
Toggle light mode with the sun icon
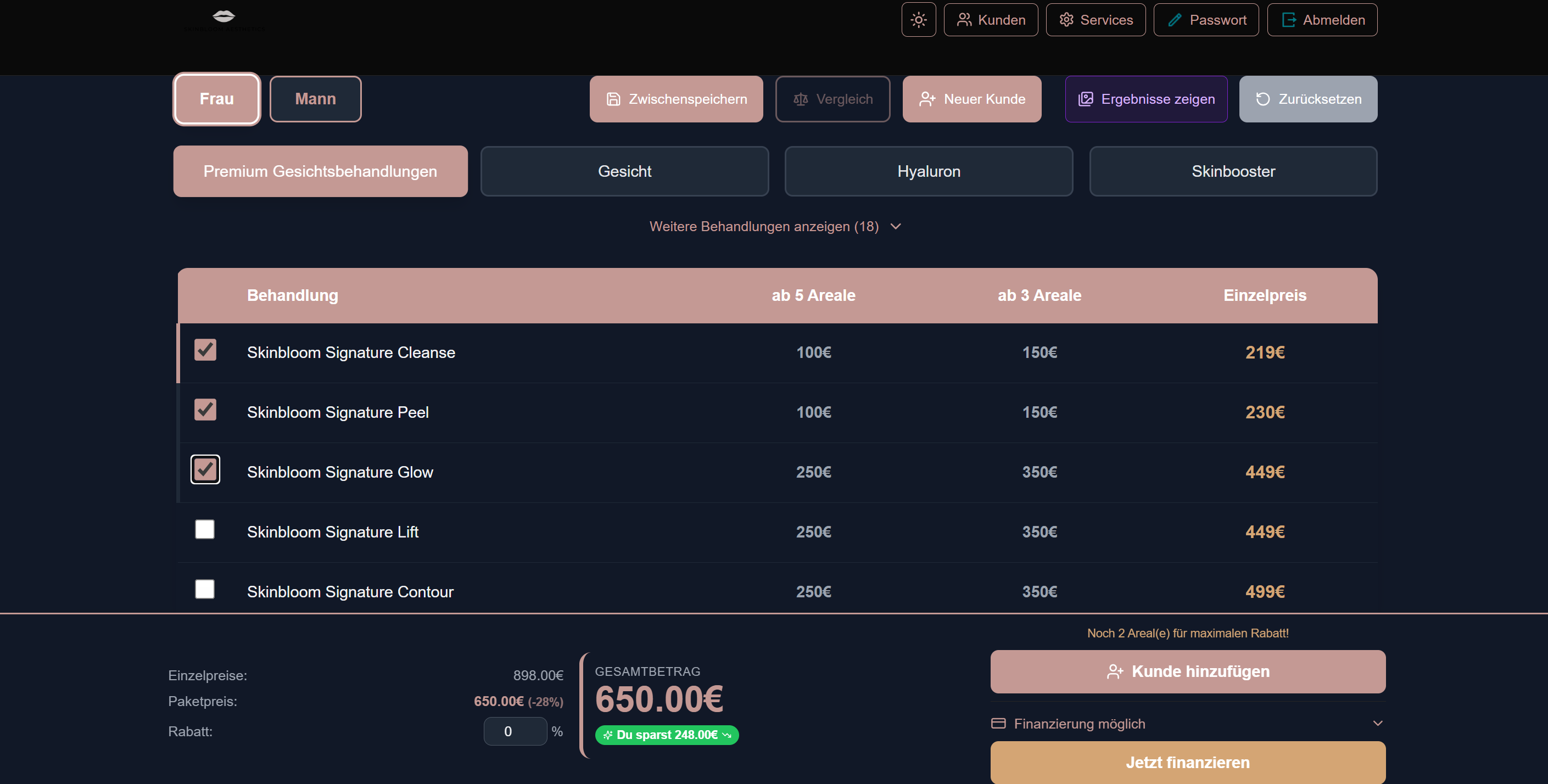(x=918, y=20)
